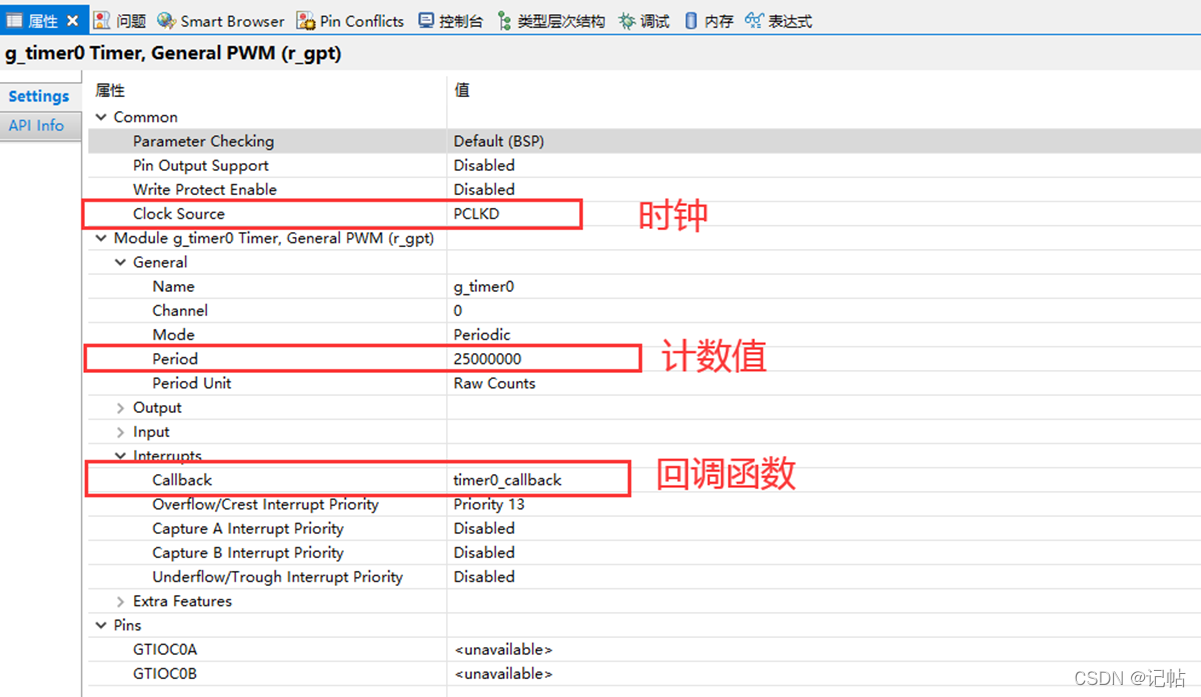
Task: Collapse the Common section
Action: click(x=101, y=117)
